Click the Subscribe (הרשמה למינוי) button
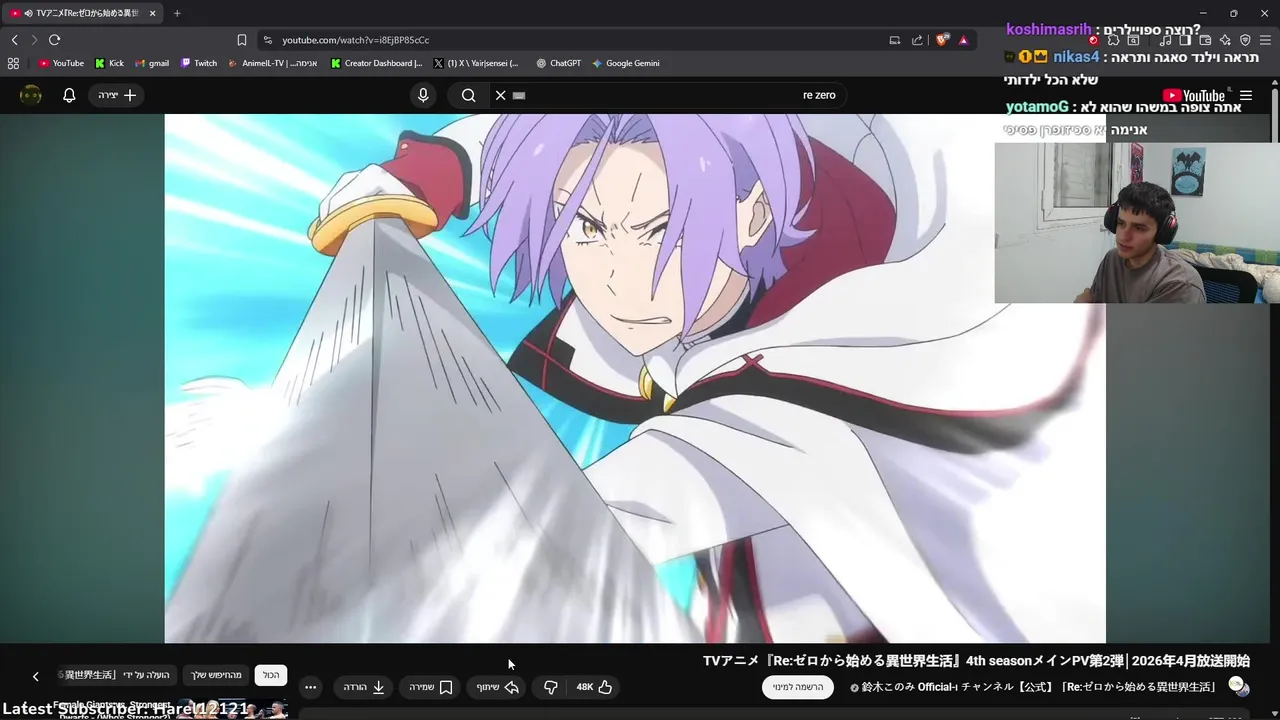This screenshot has height=720, width=1280. 798,687
